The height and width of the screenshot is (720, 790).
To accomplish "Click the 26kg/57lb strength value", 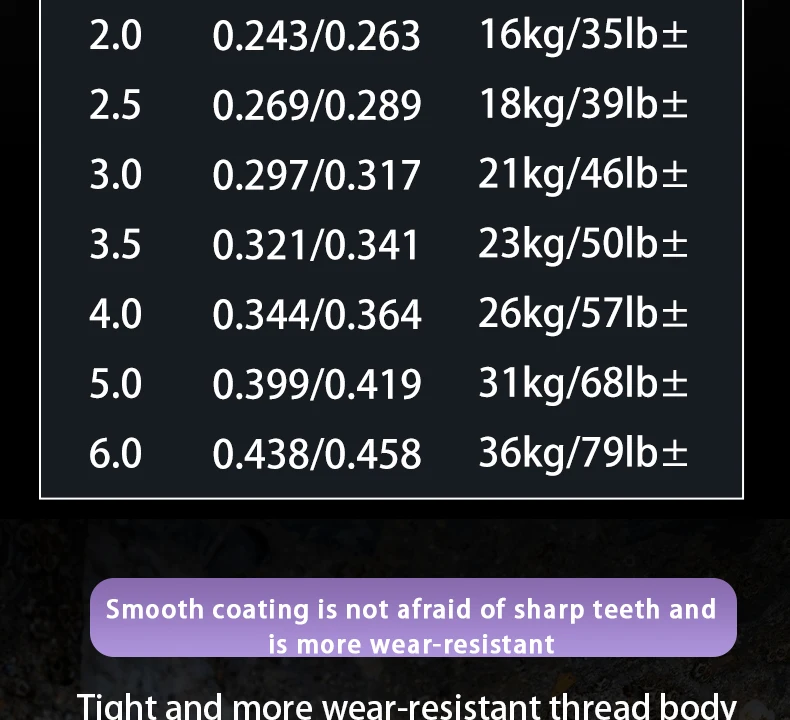I will [583, 314].
